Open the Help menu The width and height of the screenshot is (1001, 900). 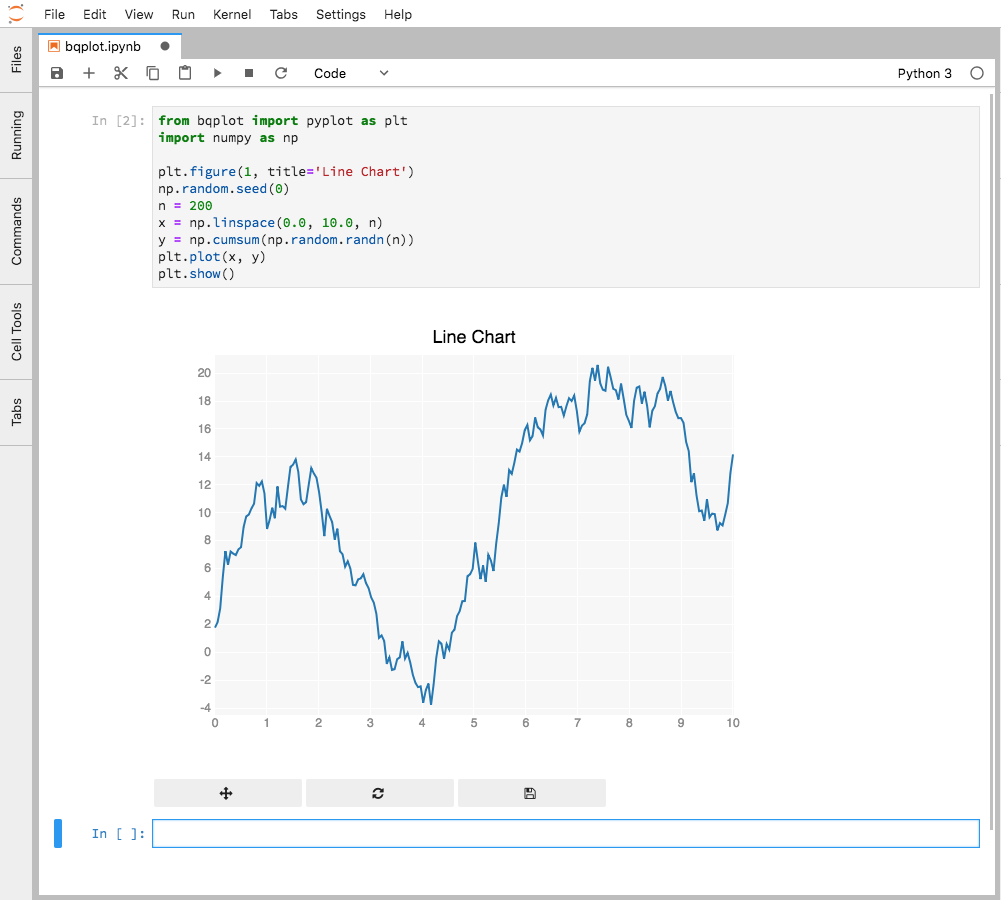coord(398,14)
